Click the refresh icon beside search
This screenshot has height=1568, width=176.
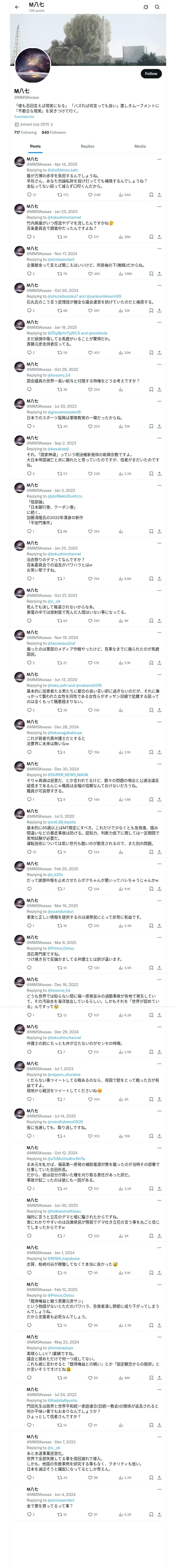pos(146,7)
